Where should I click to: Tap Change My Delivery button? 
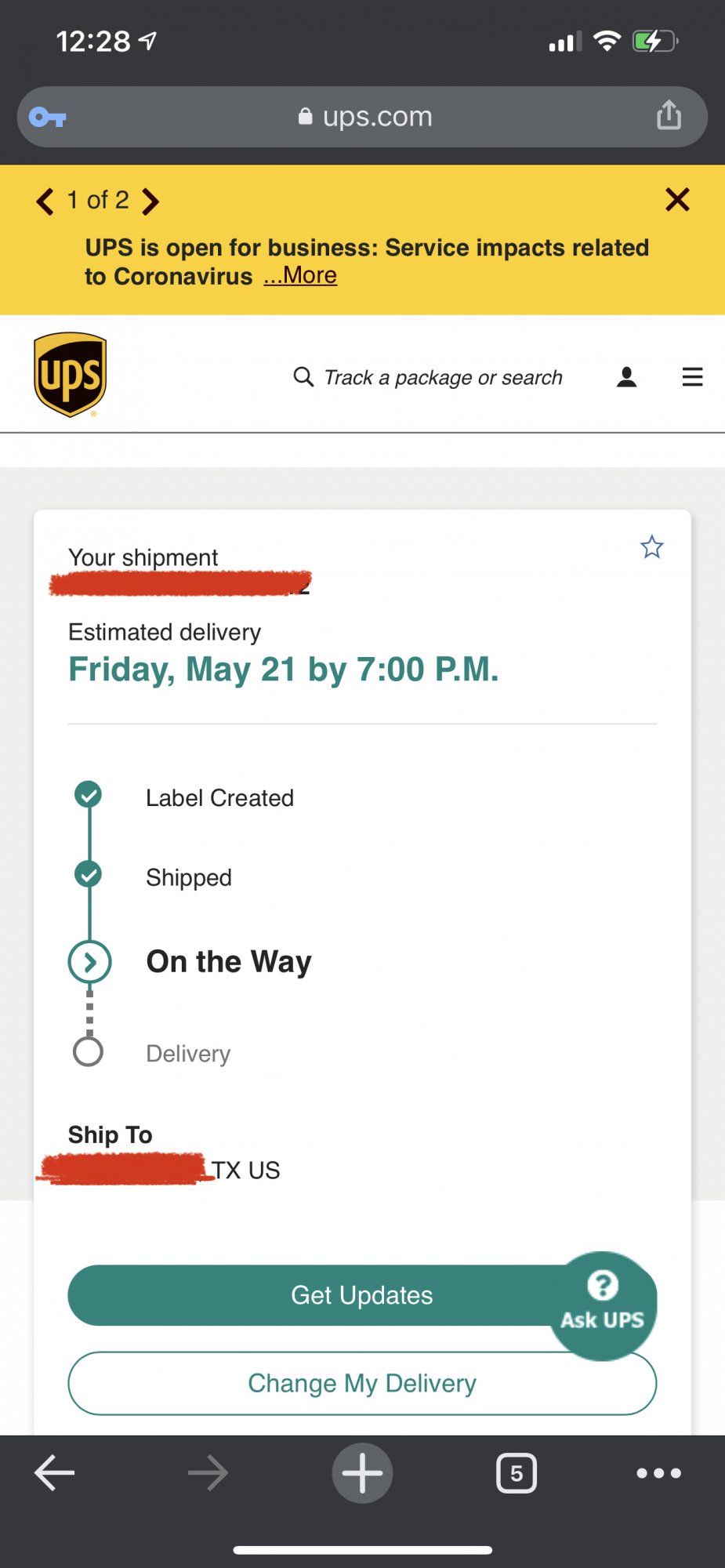362,1384
